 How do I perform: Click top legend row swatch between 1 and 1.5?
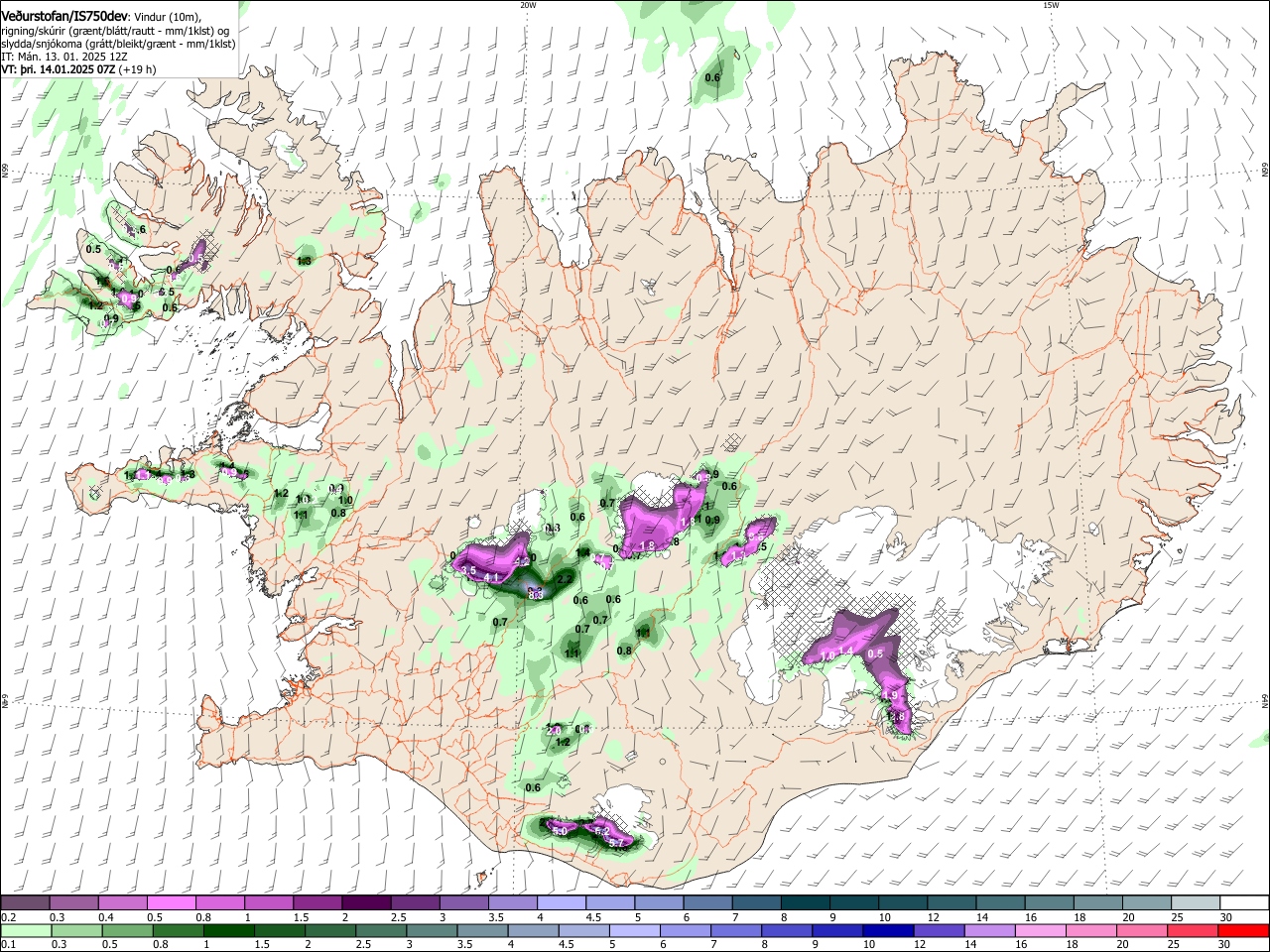pos(269,902)
